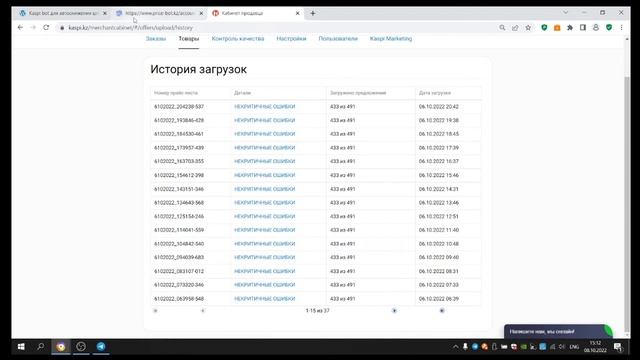This screenshot has height=360, width=640.
Task: Open Chrome from the taskbar
Action: pyautogui.click(x=61, y=347)
